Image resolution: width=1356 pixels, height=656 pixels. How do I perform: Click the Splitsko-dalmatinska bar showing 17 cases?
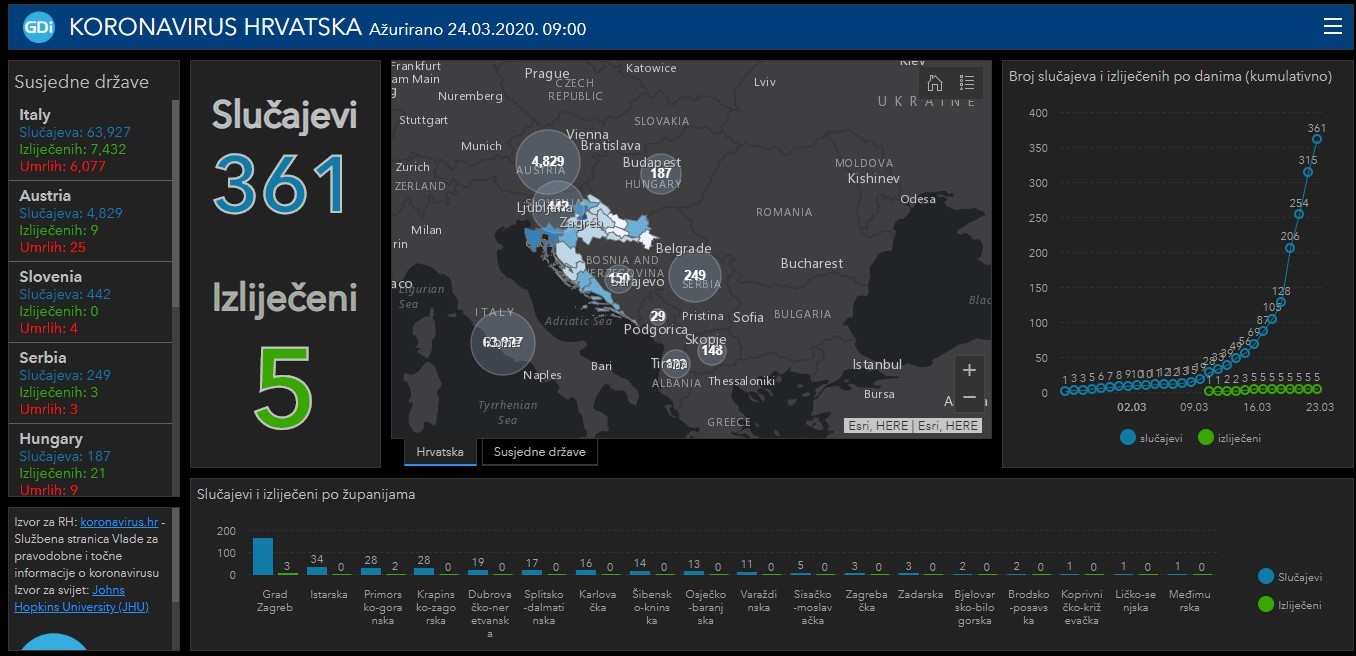(532, 573)
